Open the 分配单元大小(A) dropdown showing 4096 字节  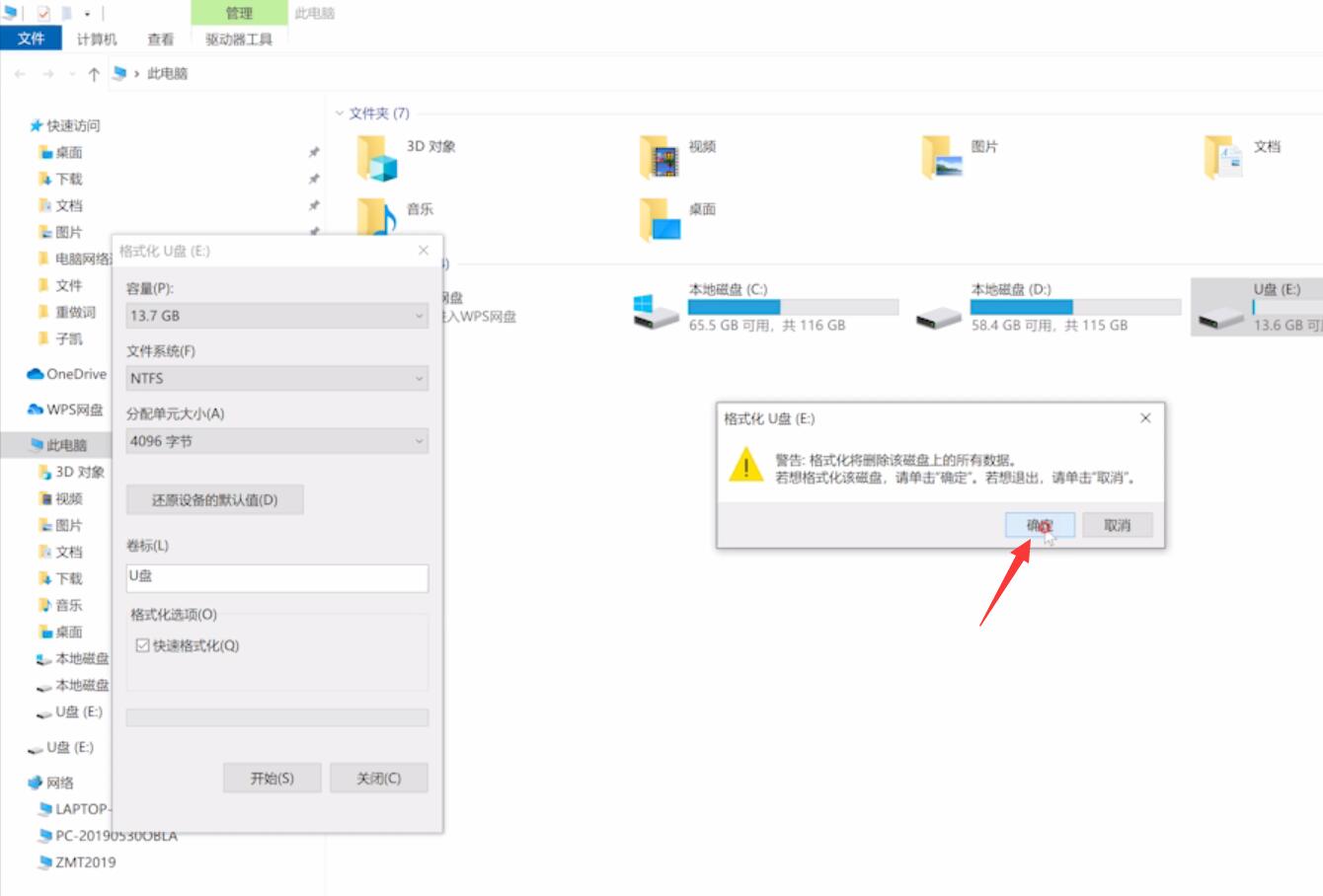click(277, 441)
